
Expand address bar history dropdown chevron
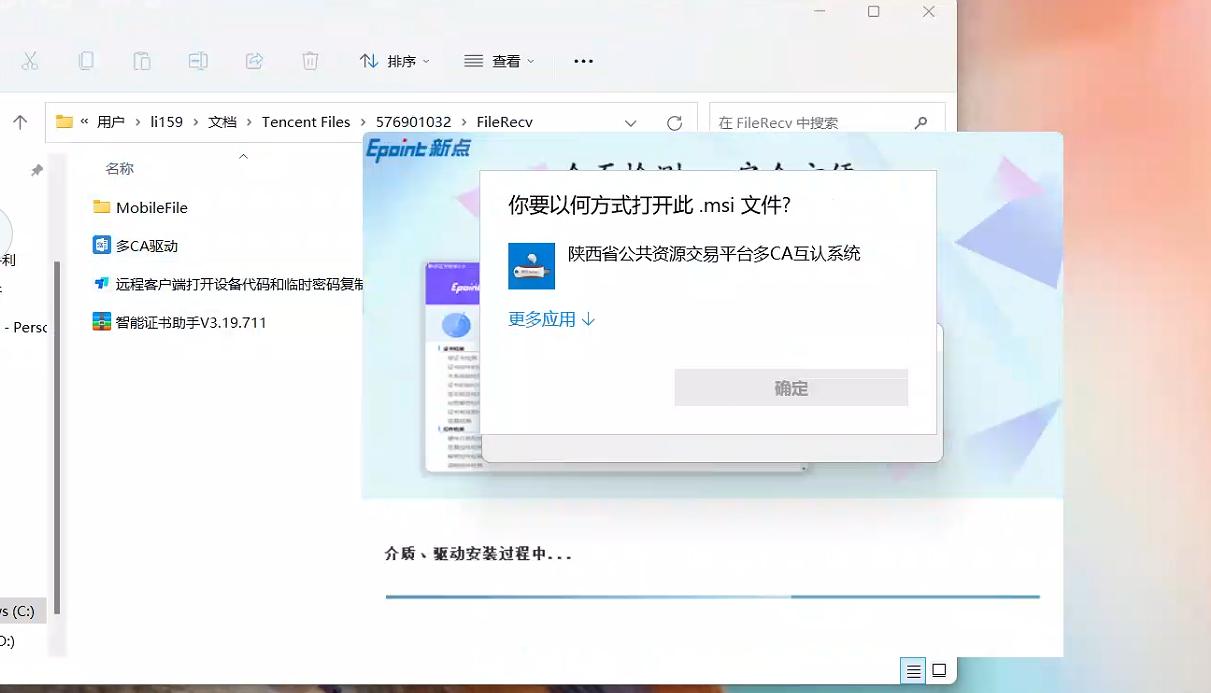(630, 123)
